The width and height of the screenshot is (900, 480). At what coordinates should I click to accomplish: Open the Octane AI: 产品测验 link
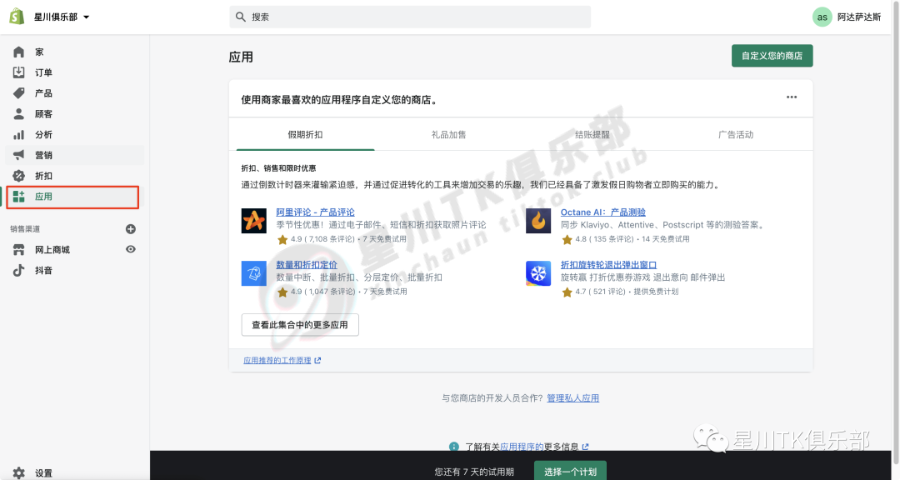(603, 212)
